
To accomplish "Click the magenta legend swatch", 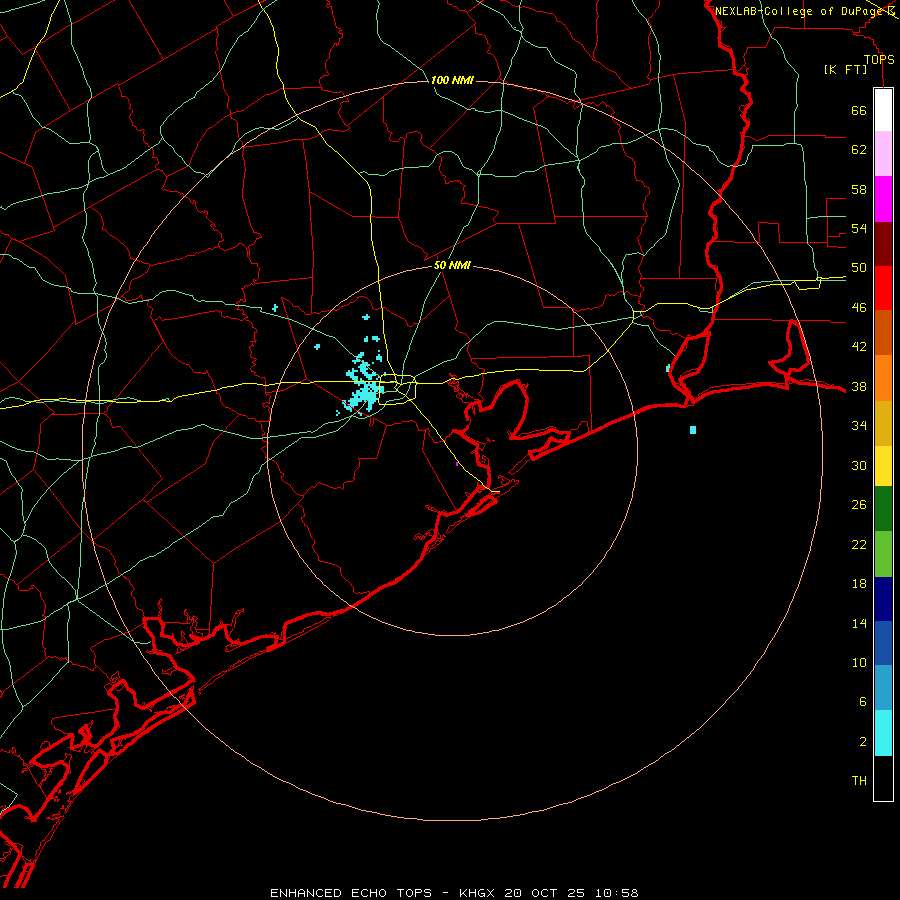I will [x=883, y=199].
